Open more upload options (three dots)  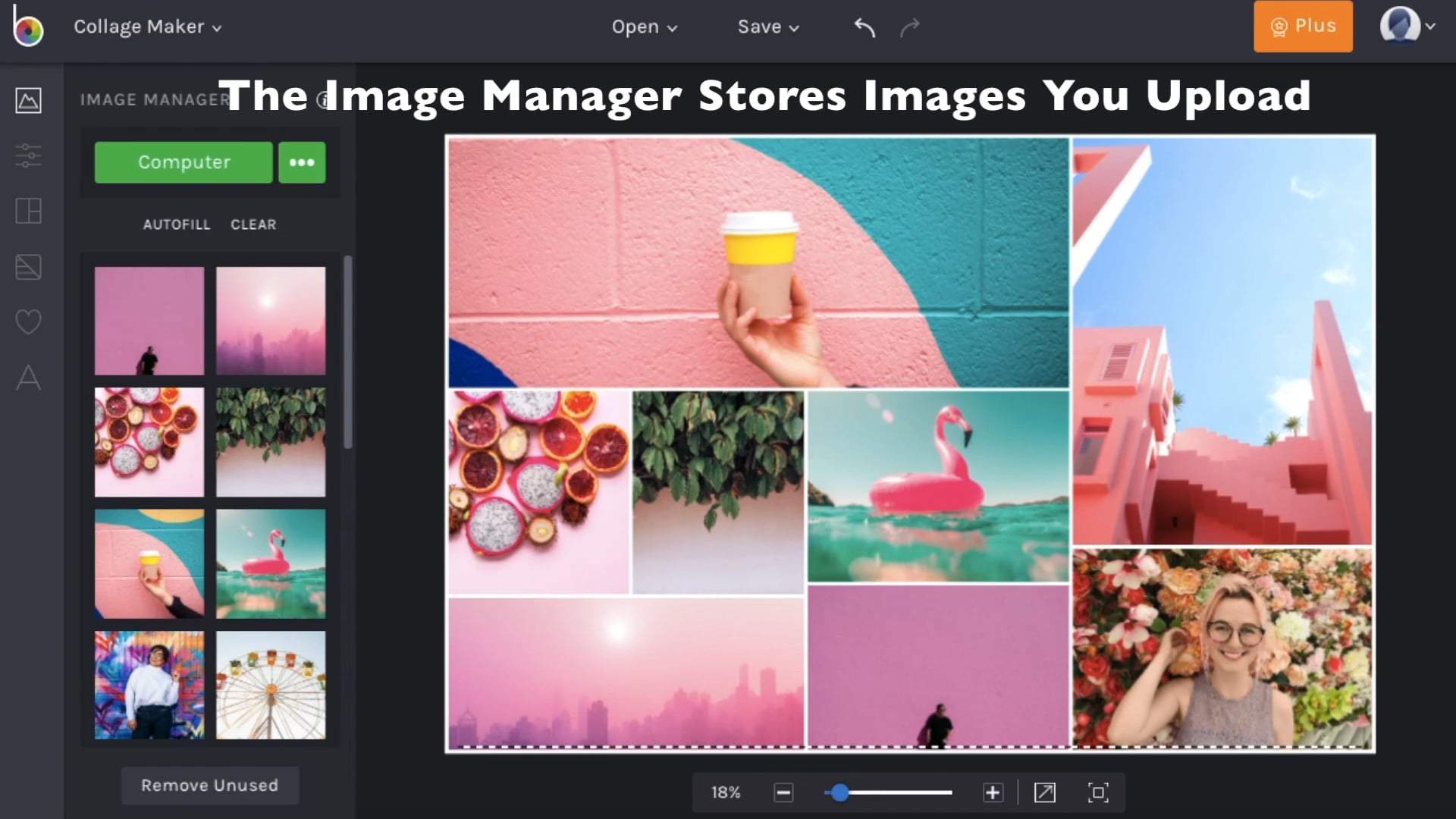click(302, 162)
